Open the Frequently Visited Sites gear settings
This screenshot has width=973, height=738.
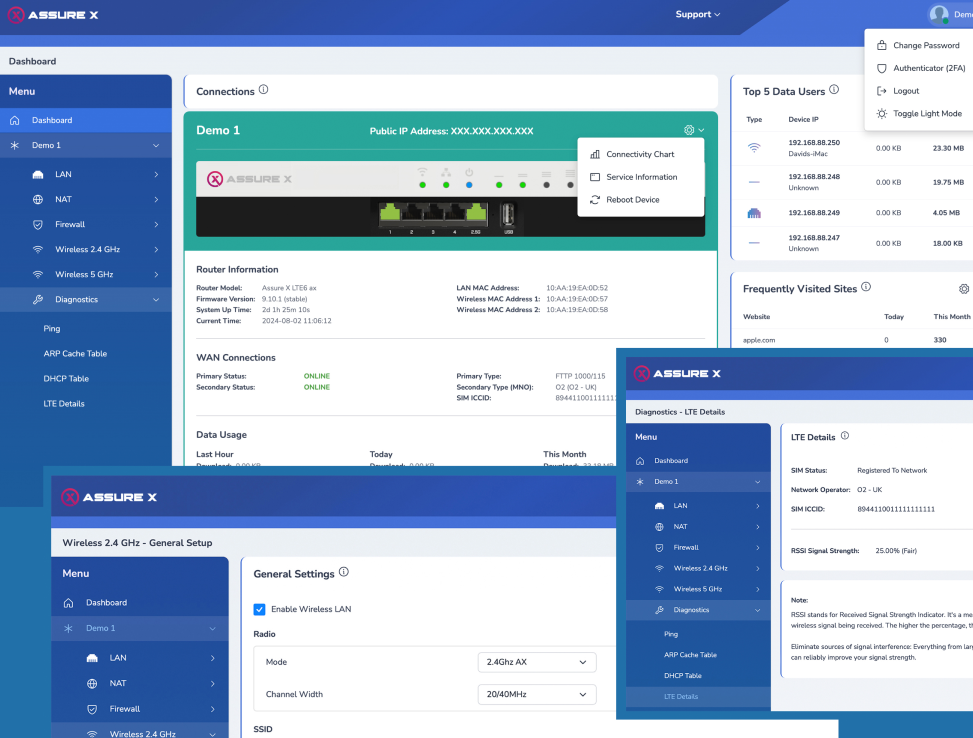coord(964,289)
